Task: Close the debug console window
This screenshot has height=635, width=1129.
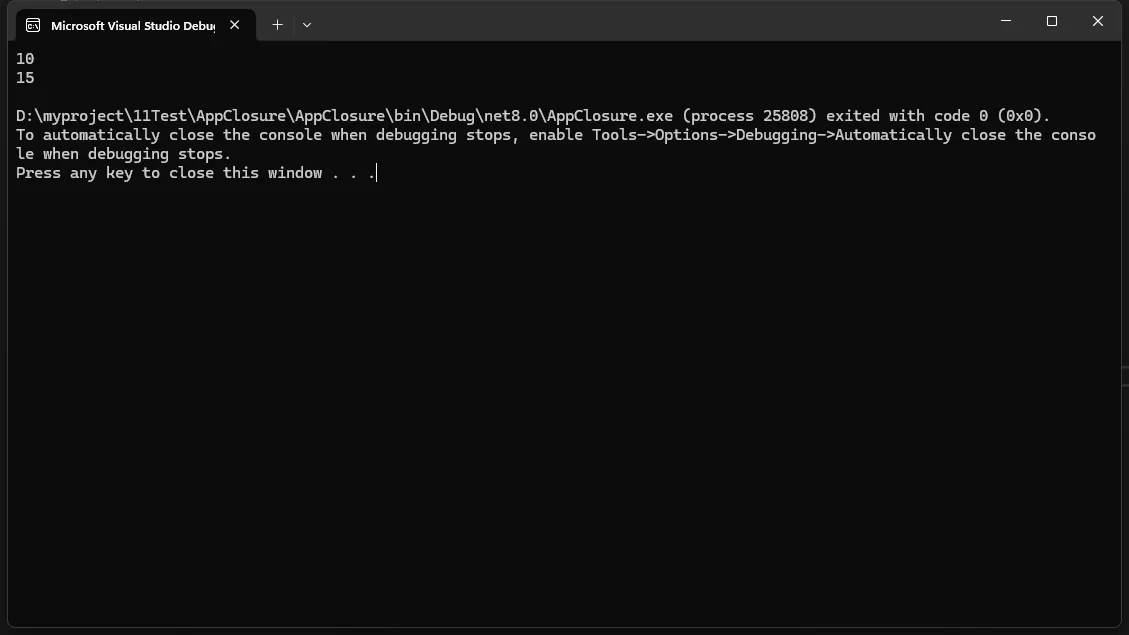Action: 1097,21
